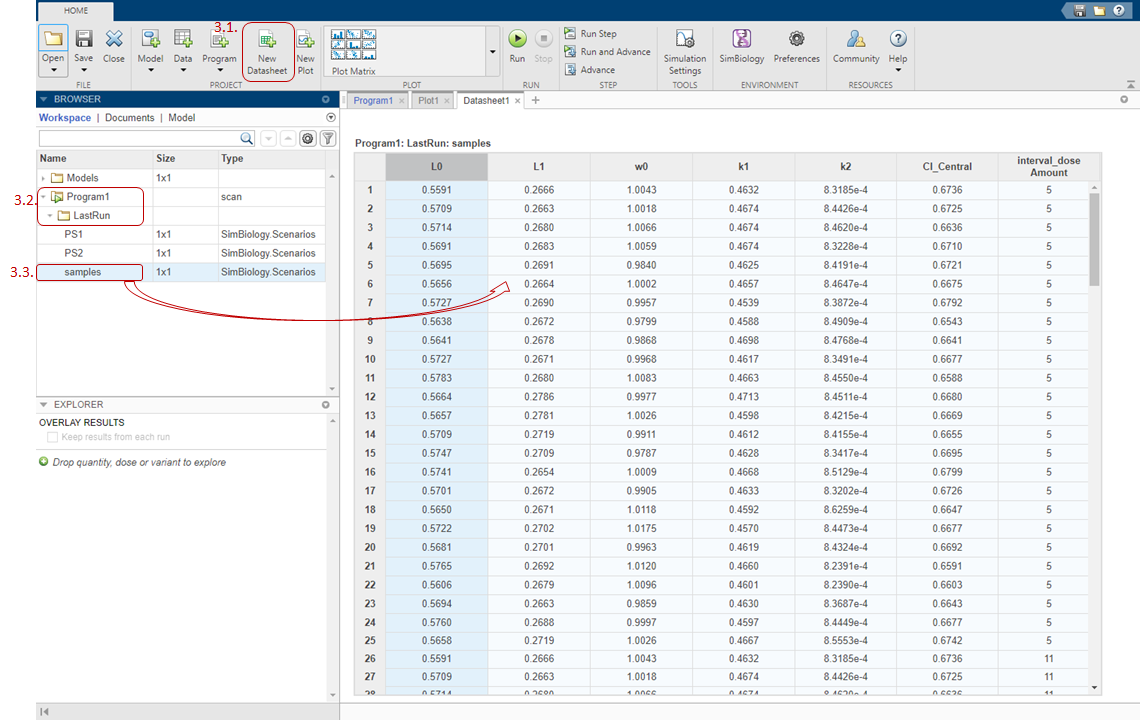Viewport: 1140px width, 720px height.
Task: Switch to the Plot1 tab
Action: point(428,101)
